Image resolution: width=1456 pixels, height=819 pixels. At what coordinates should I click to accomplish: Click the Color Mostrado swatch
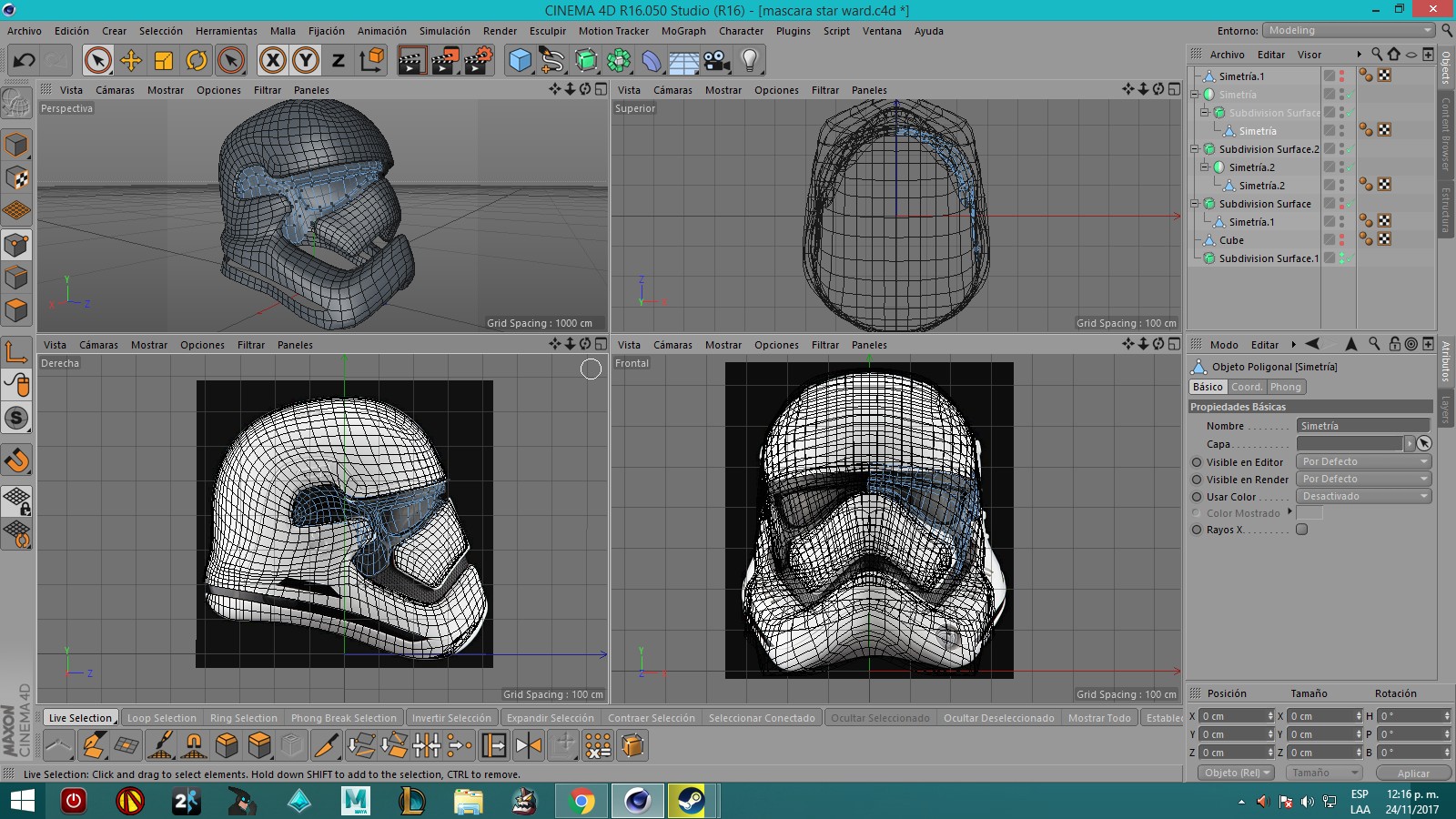(x=1309, y=513)
